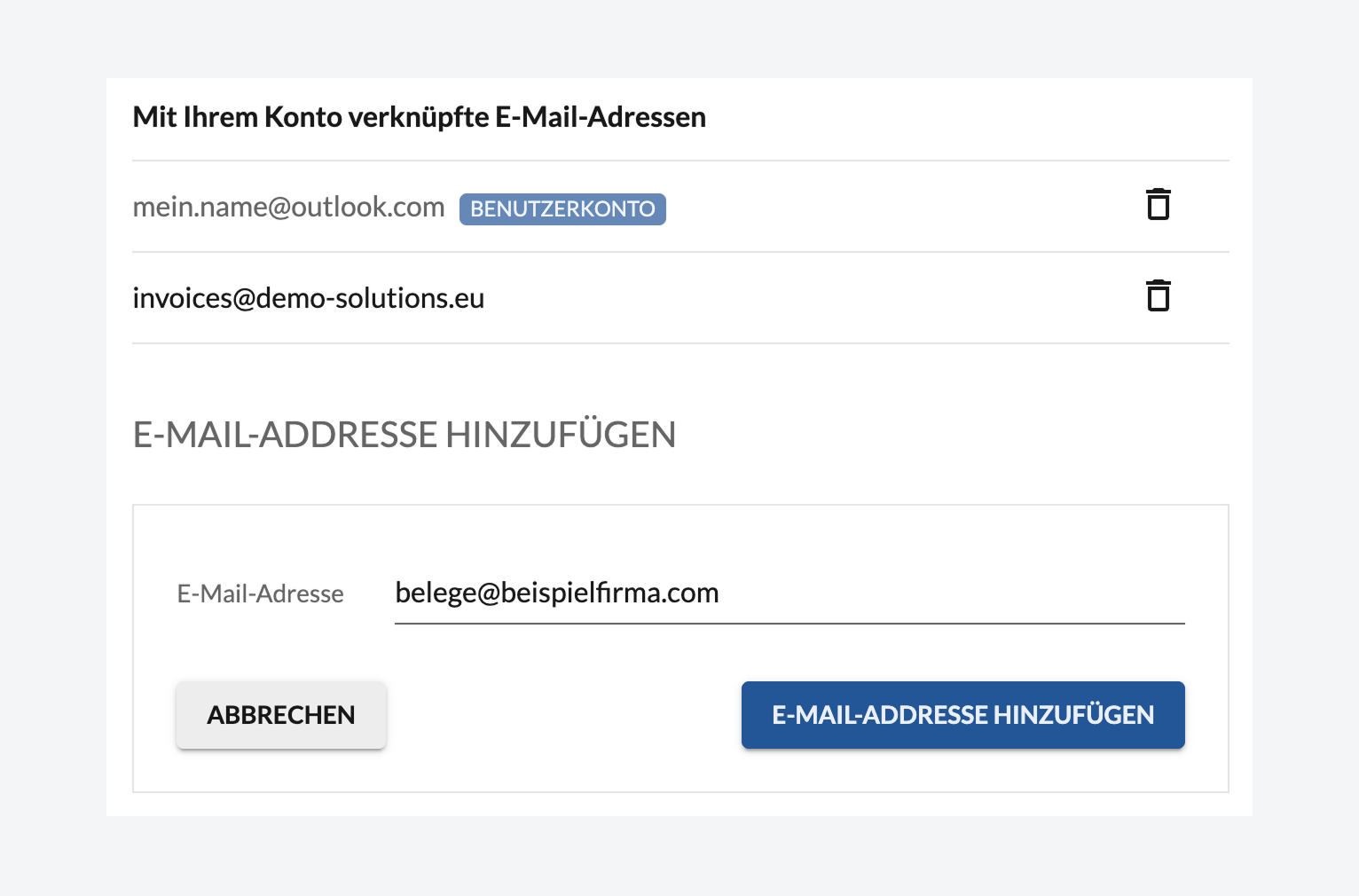Click the heading Mit Ihrem Konto verknüpfte E-Mail-Adressen
The height and width of the screenshot is (896, 1359).
420,117
